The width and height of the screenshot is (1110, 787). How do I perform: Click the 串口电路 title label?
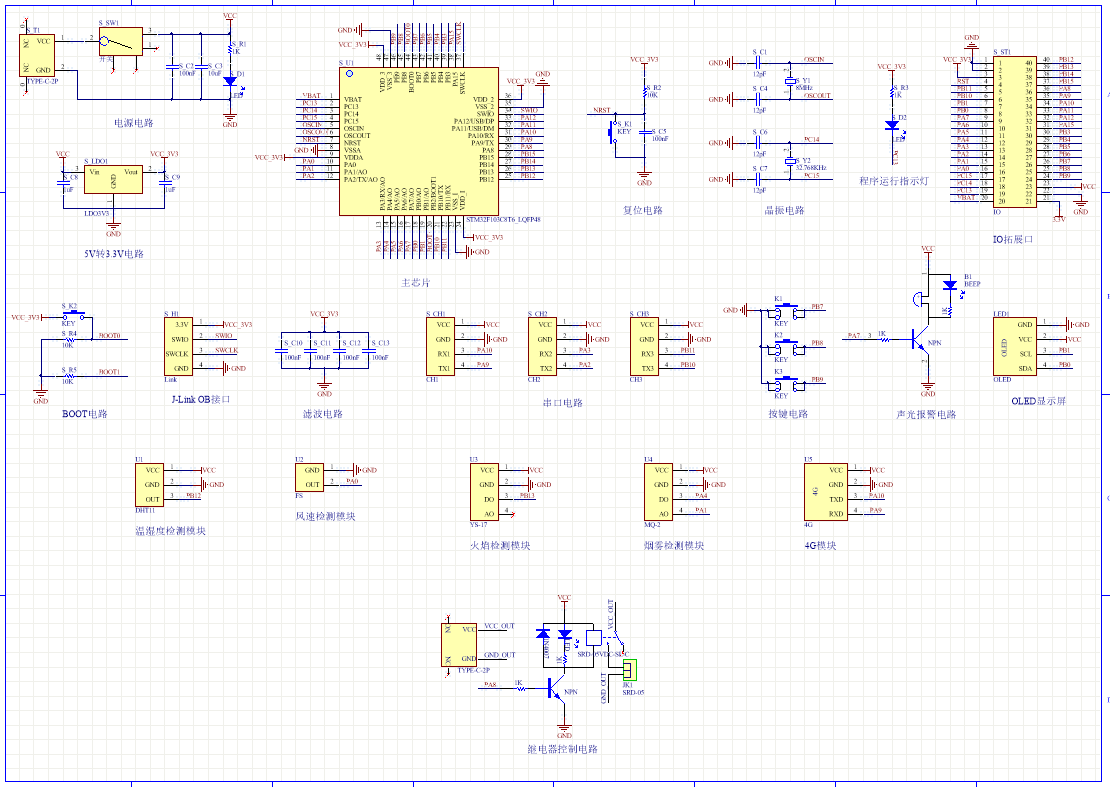point(563,403)
